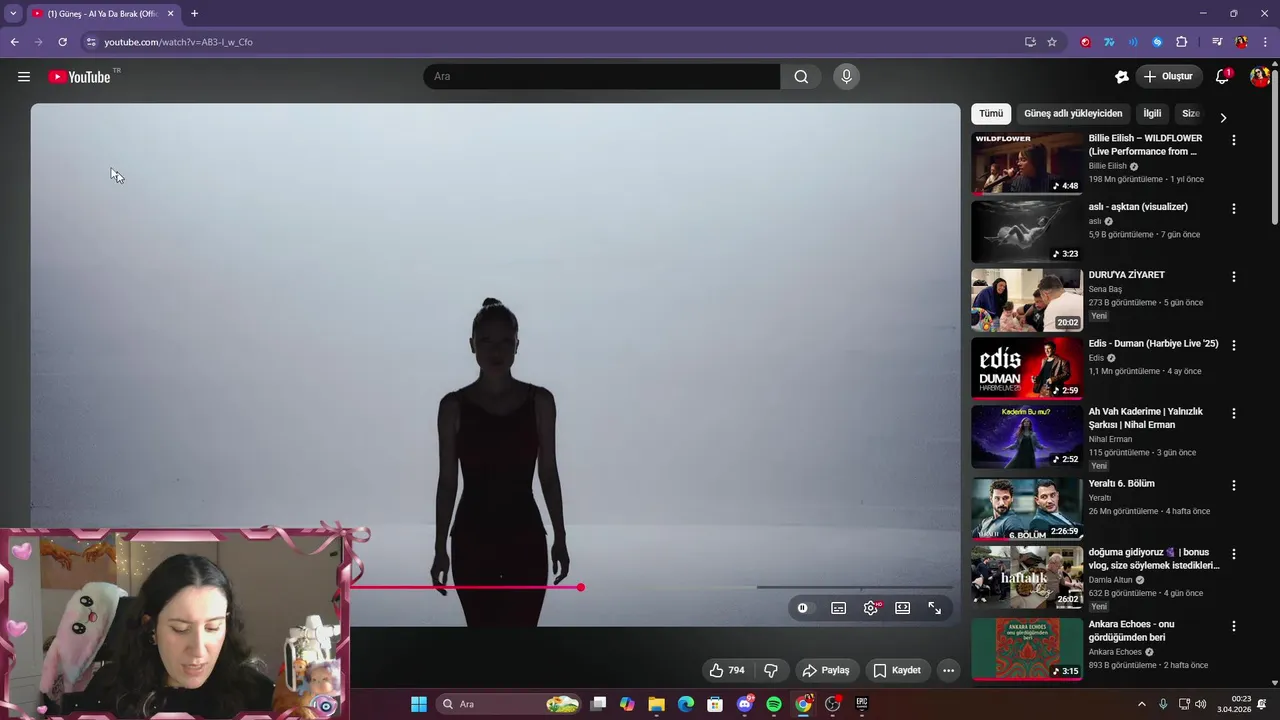Open the Yeraltı 6. Bölüm thumbnail
The width and height of the screenshot is (1280, 720).
pos(1027,508)
